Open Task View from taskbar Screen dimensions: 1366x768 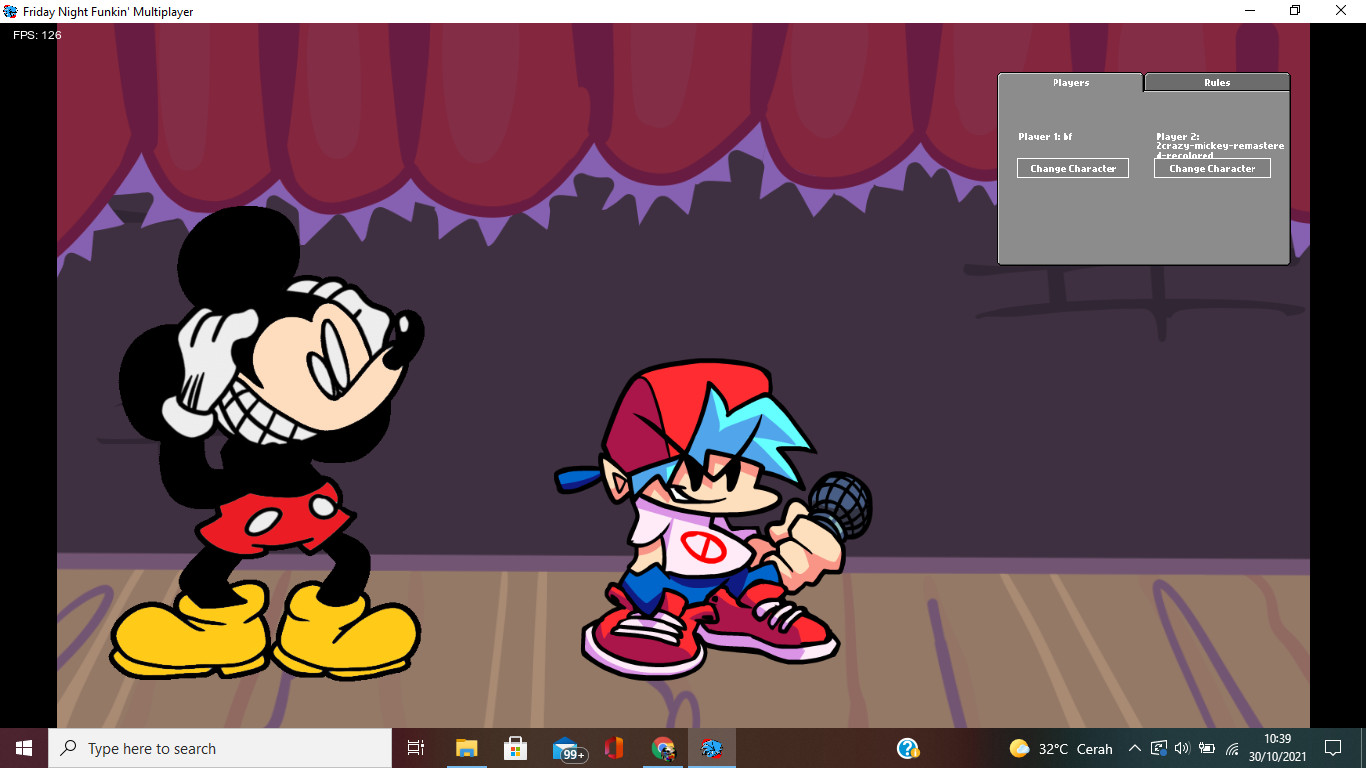pos(416,748)
